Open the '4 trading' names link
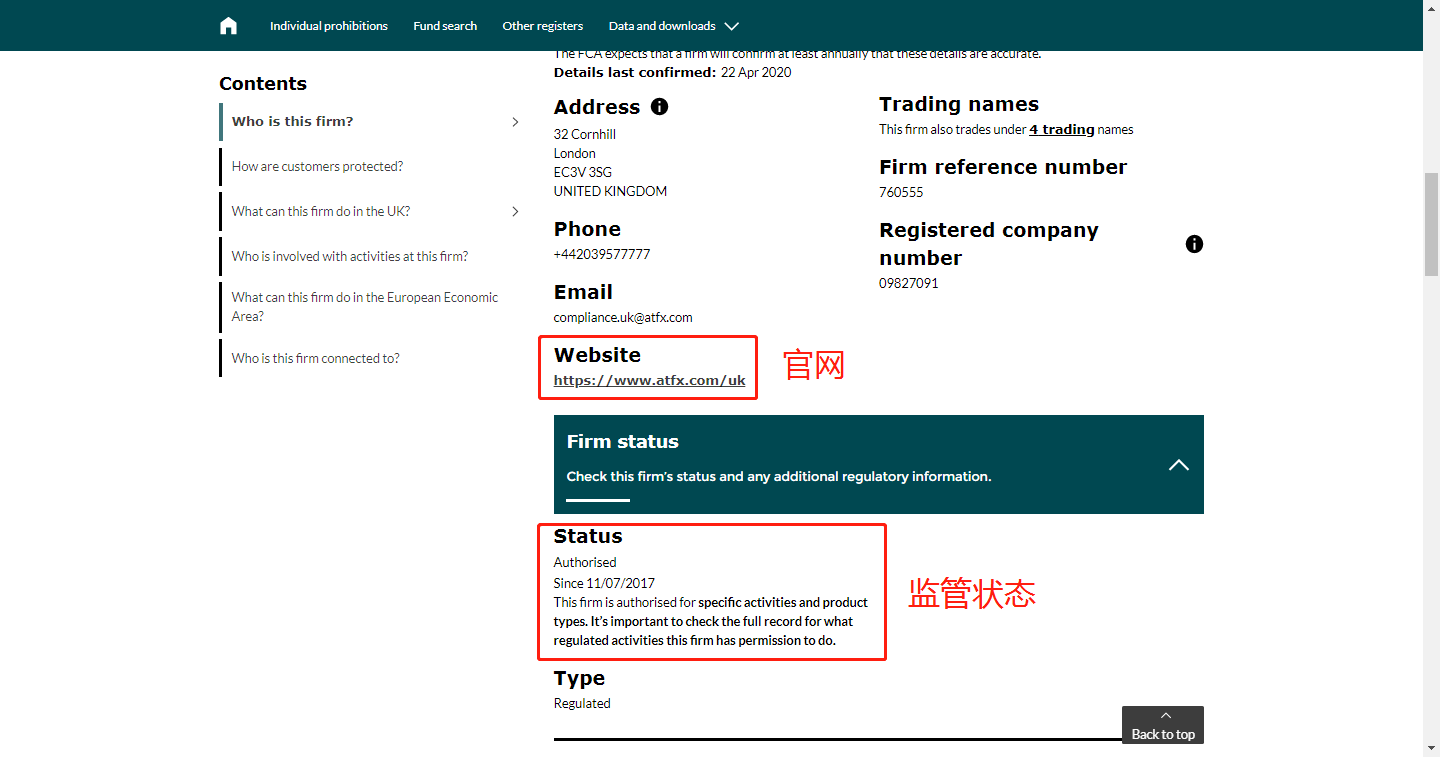 pos(1062,129)
